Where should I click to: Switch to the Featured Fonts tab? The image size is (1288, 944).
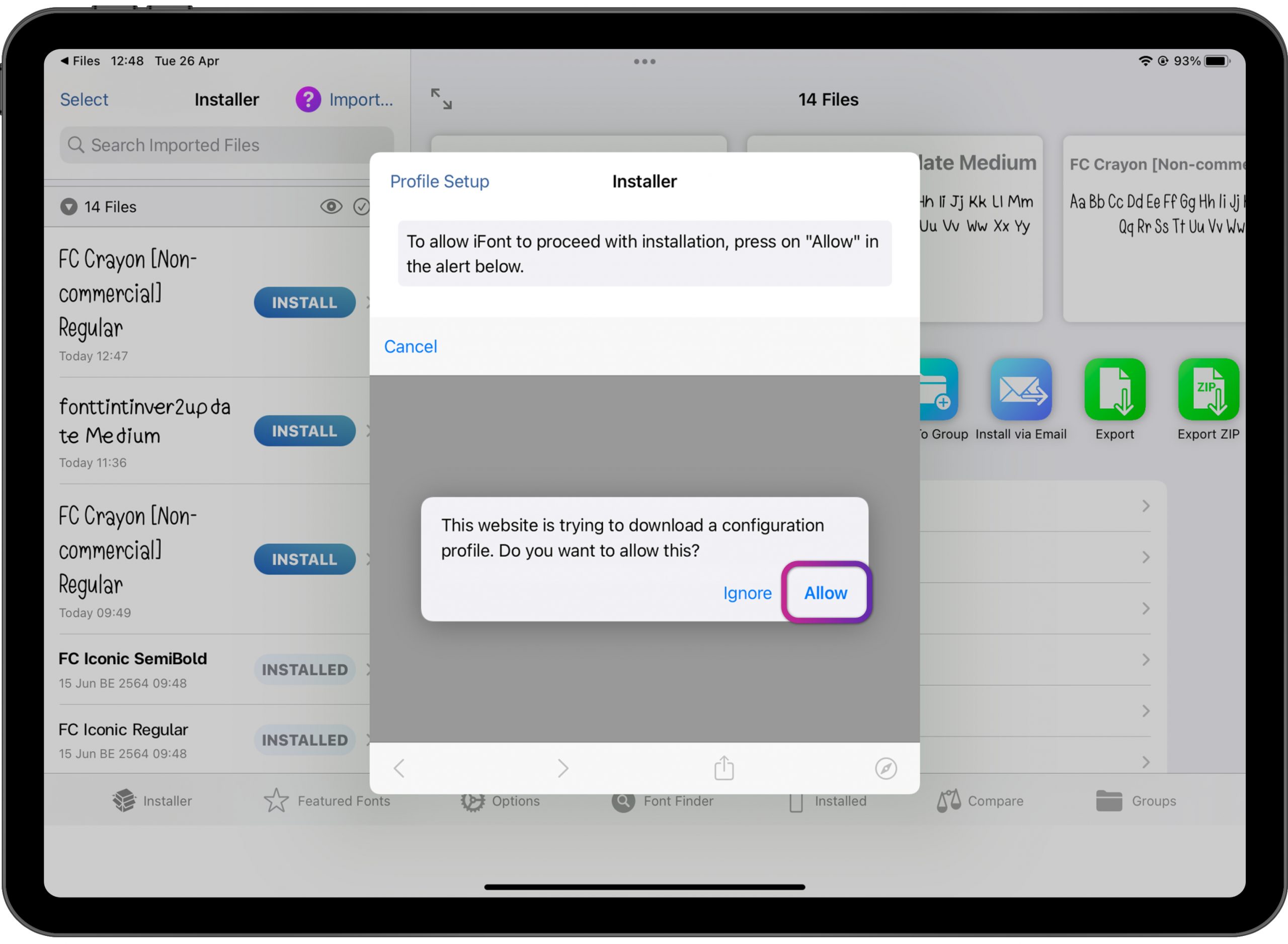(x=328, y=801)
